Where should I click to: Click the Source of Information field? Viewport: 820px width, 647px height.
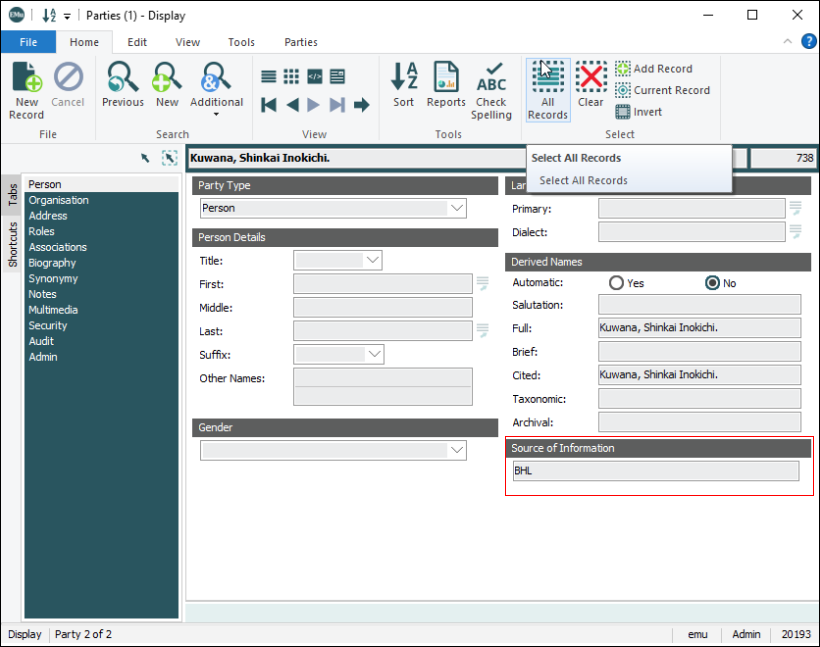656,471
